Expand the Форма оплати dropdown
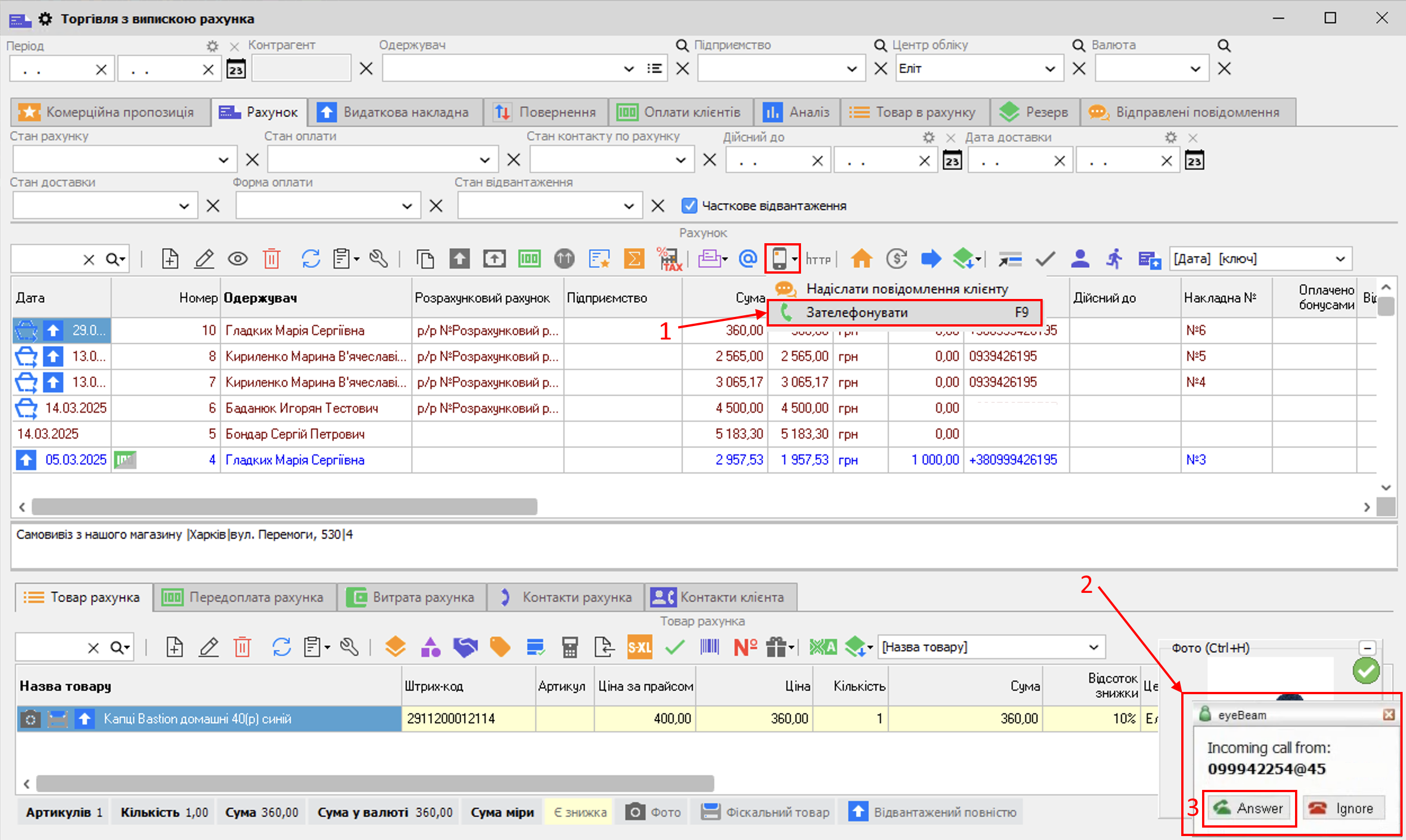Viewport: 1406px width, 840px height. pos(407,206)
